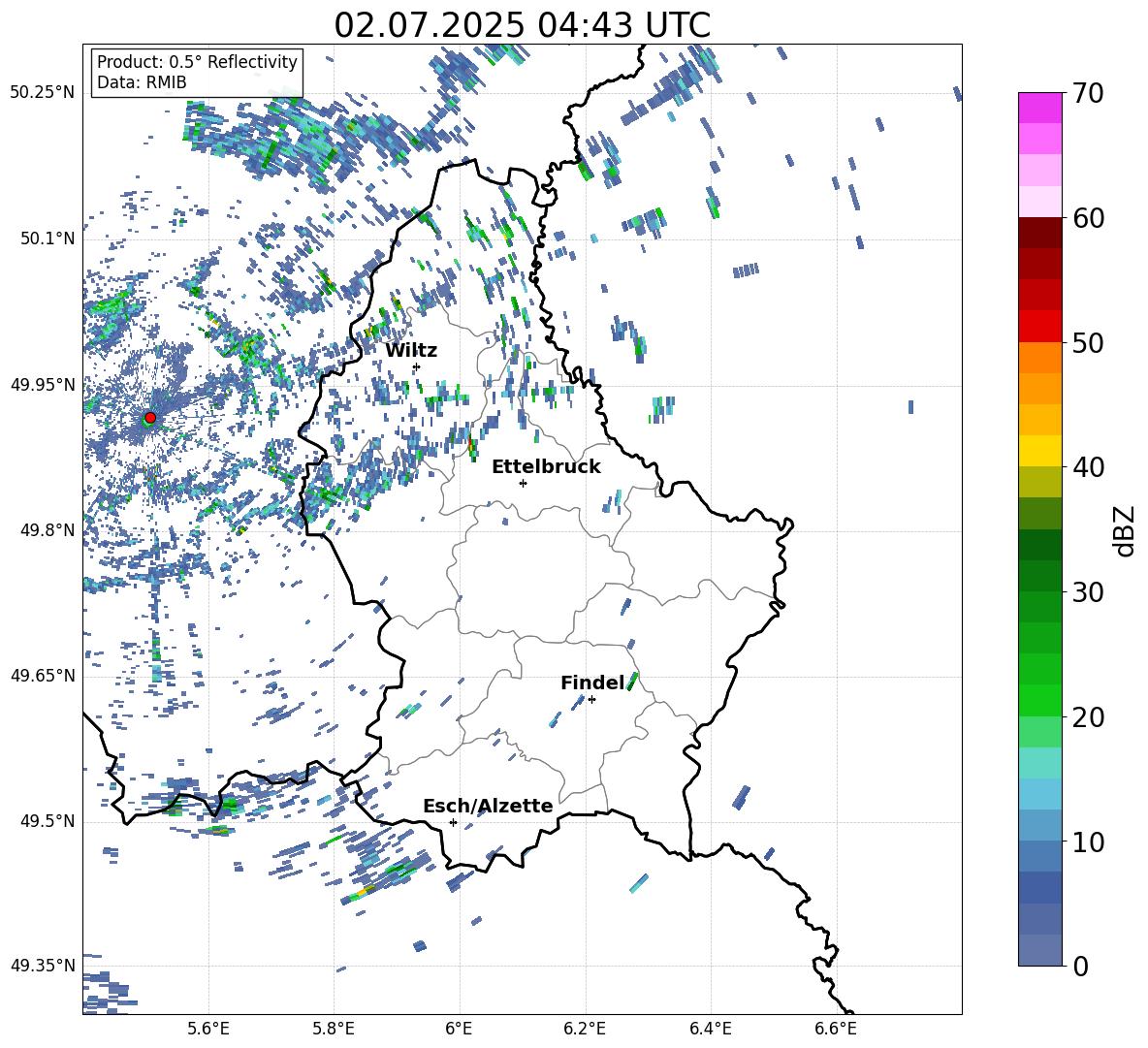Image resolution: width=1148 pixels, height=1048 pixels.
Task: Click the colorbar tick label 20
Action: coord(1088,716)
